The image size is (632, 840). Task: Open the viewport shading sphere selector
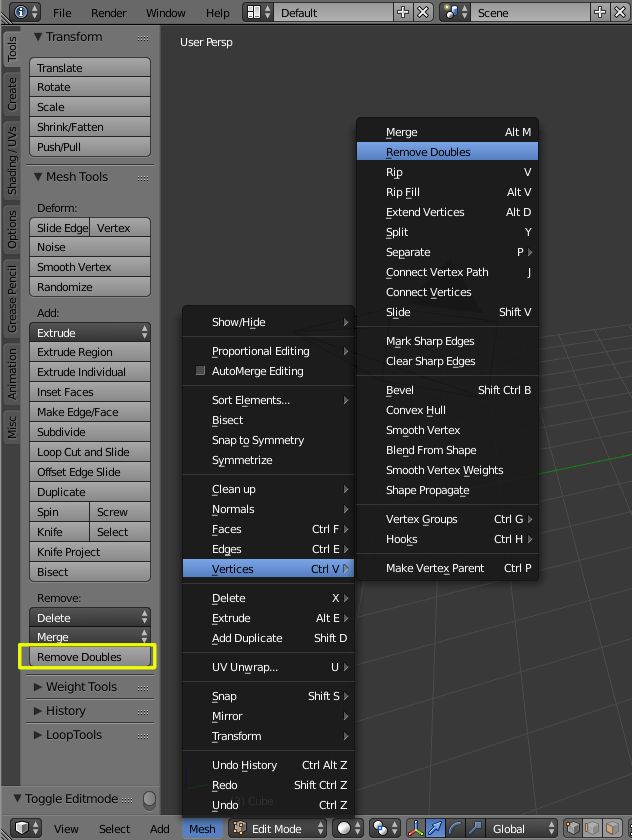point(349,828)
